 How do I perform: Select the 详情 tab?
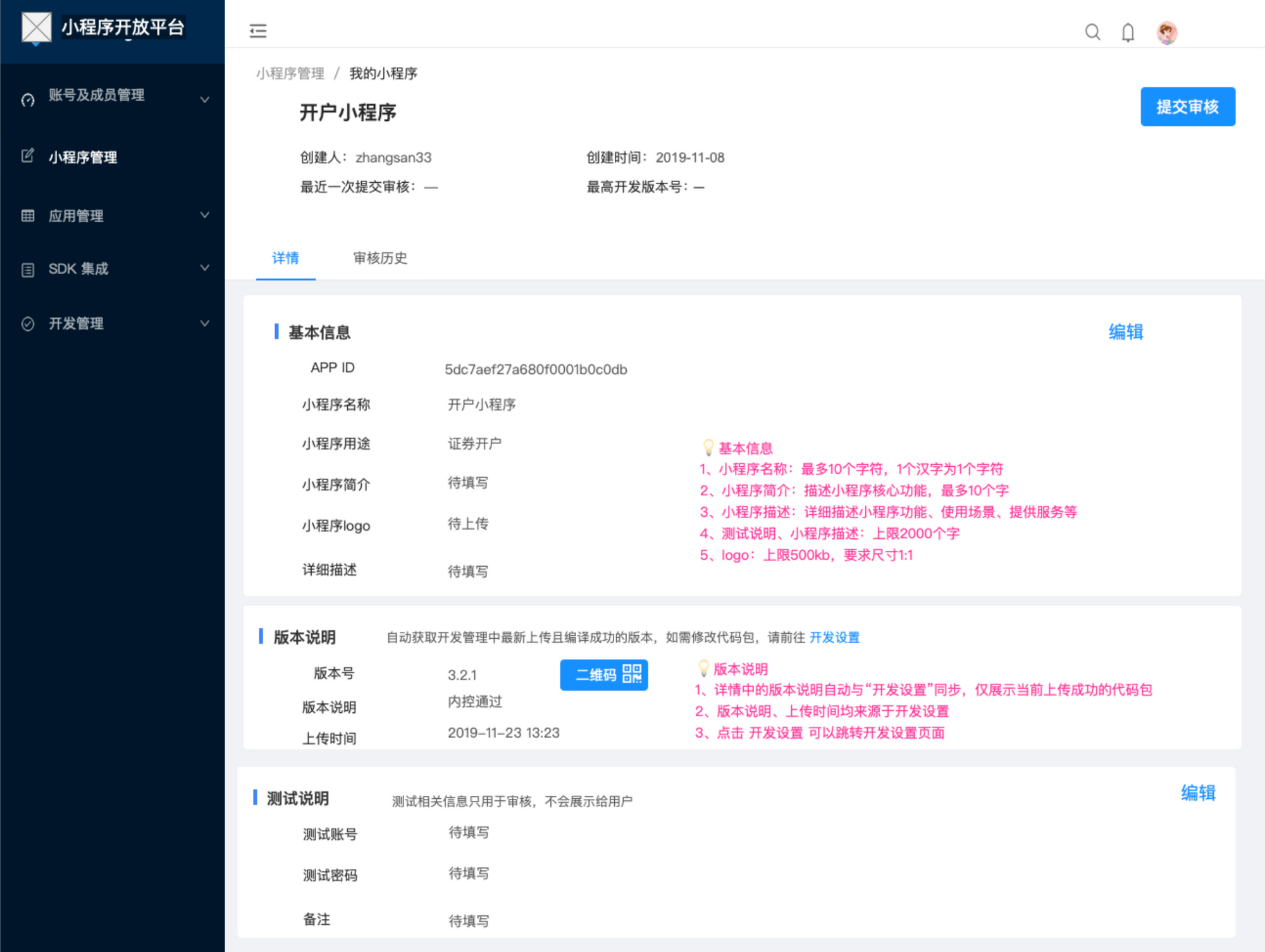pos(285,258)
